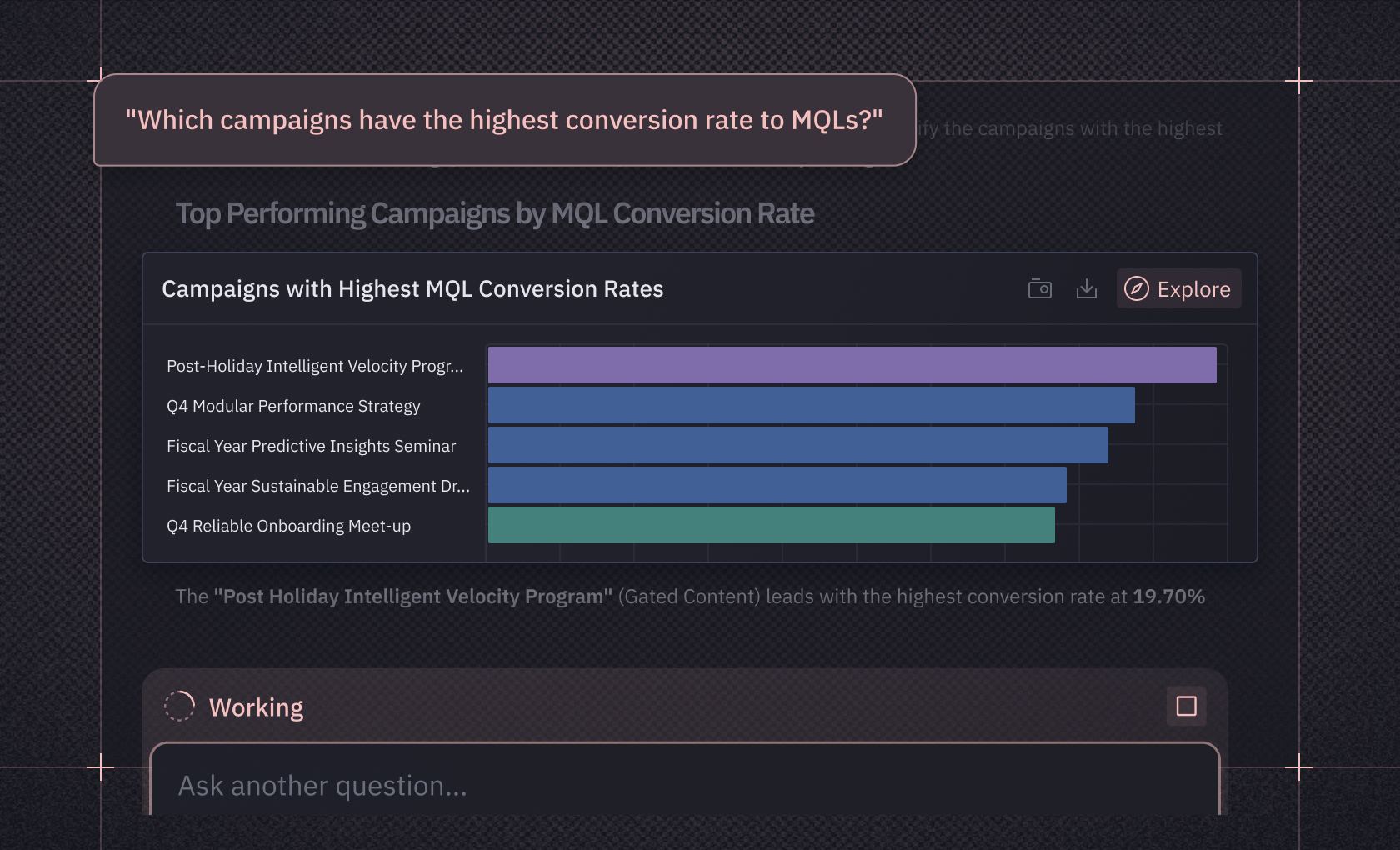Viewport: 1400px width, 850px height.
Task: Click the truncated Post-Holiday Intelligent Velocity label
Action: 316,365
